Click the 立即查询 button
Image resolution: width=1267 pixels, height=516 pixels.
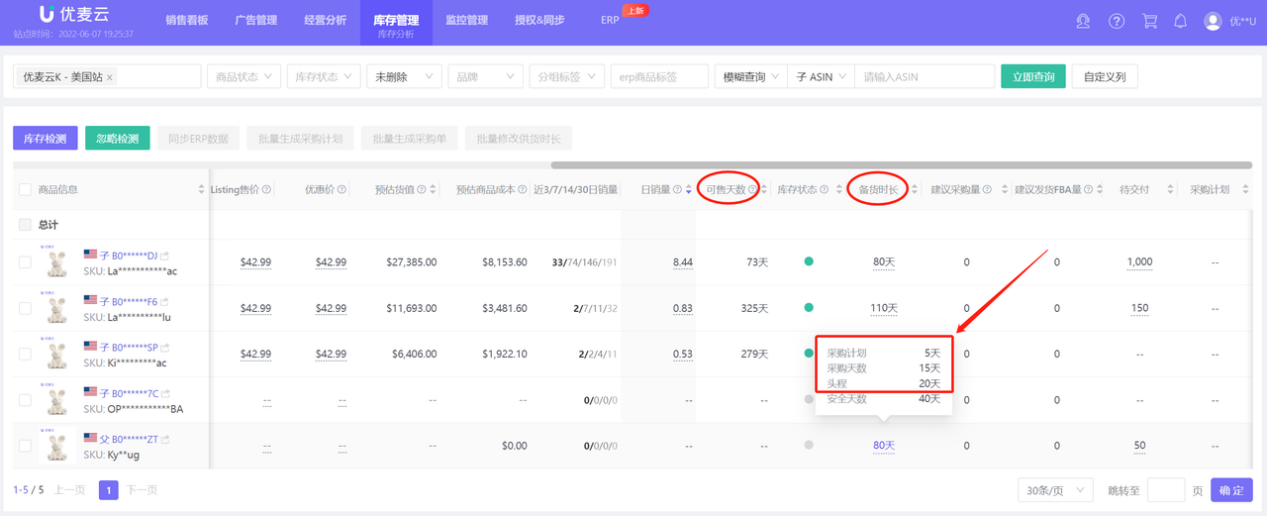point(1033,77)
